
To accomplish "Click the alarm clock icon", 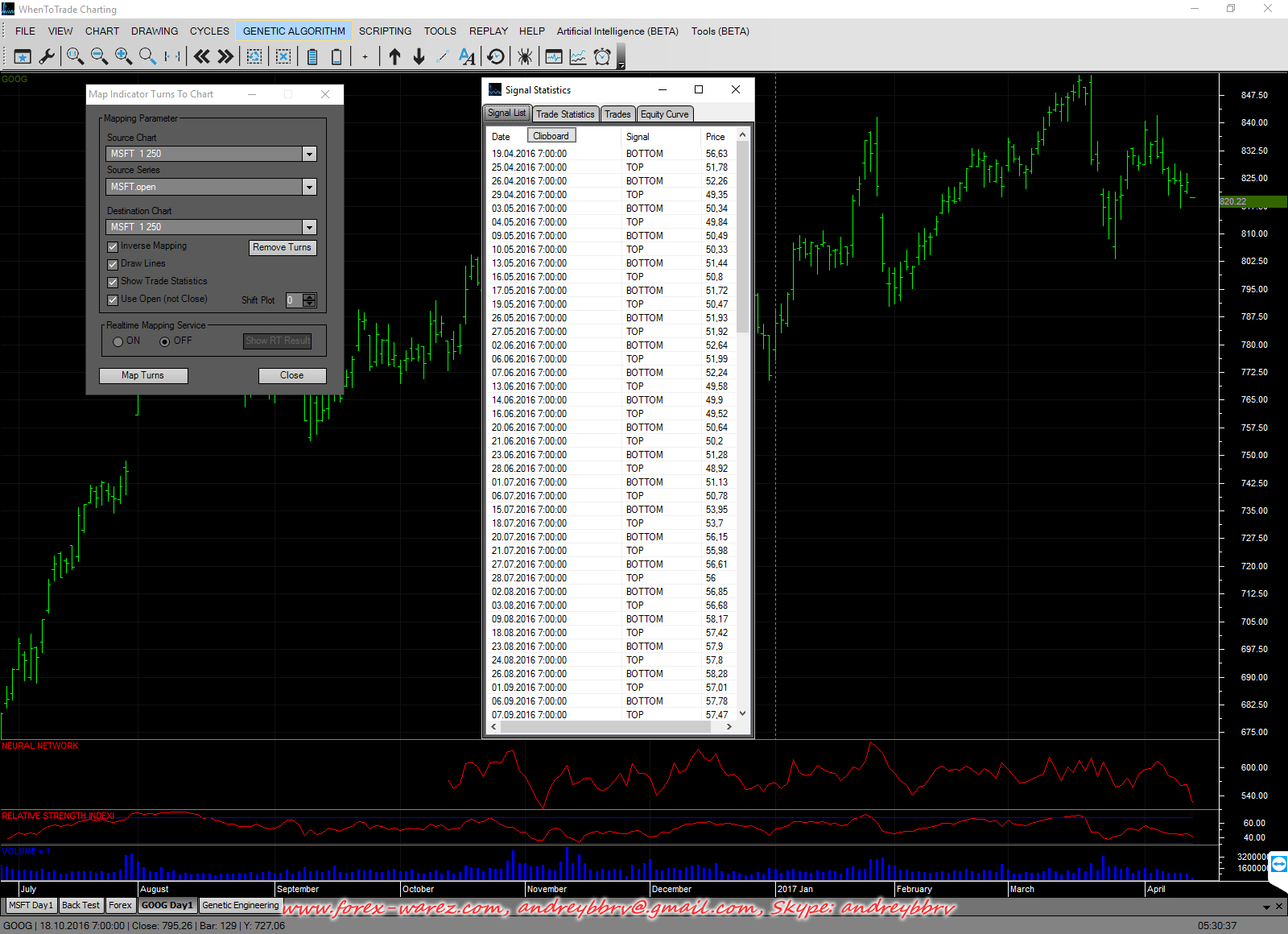I will (602, 56).
